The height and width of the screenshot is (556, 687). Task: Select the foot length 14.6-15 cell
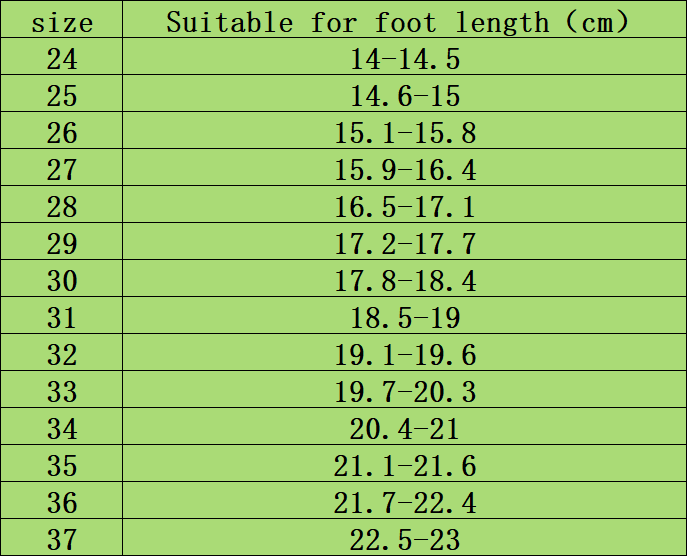point(404,96)
